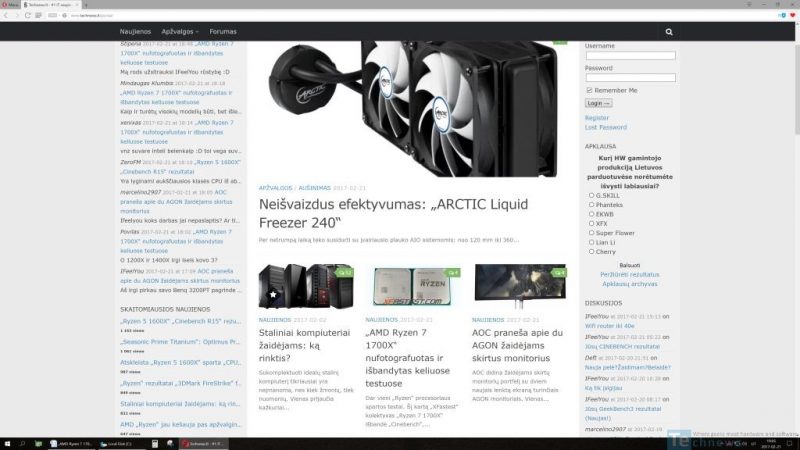Open comment count badge on Staliniai kompiuteriai thumbnail

(x=344, y=272)
